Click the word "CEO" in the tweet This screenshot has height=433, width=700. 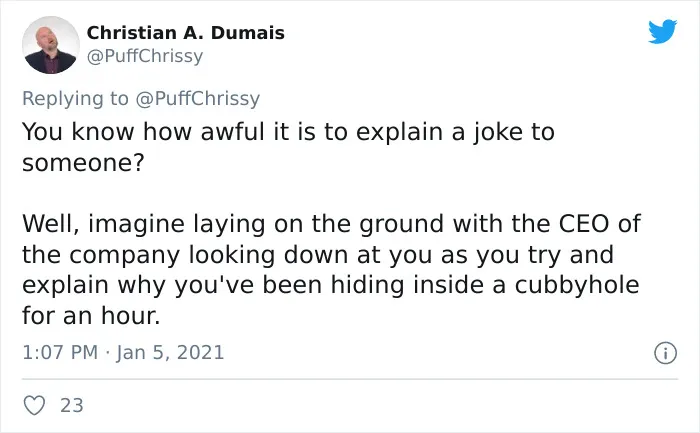pos(584,223)
